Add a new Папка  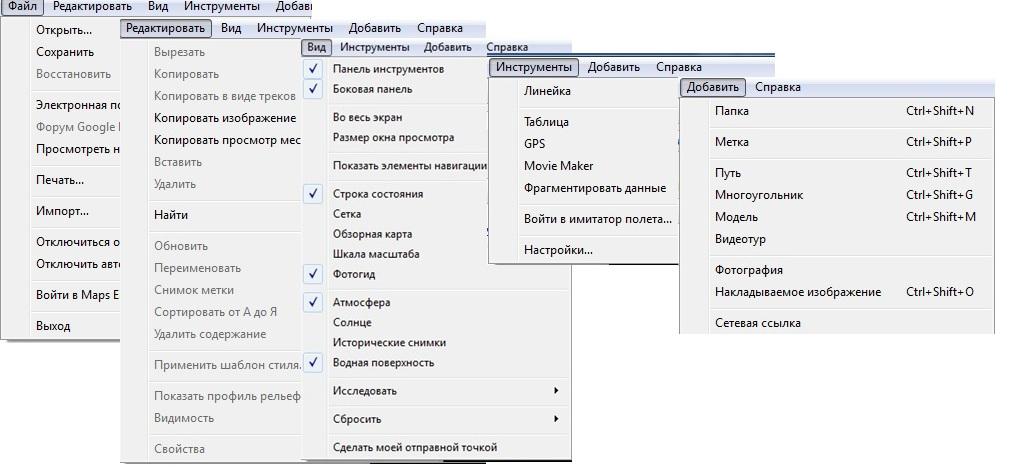tap(732, 111)
